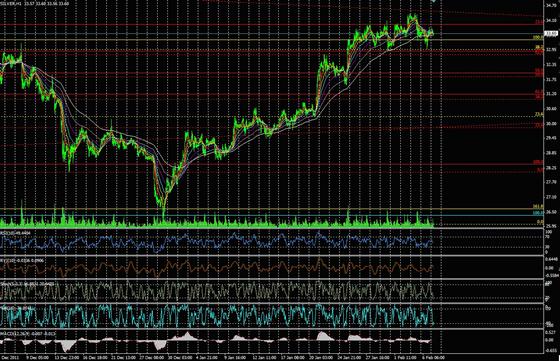Click the 4 Jan 21:00 time label
The width and height of the screenshot is (560, 361).
tap(208, 357)
